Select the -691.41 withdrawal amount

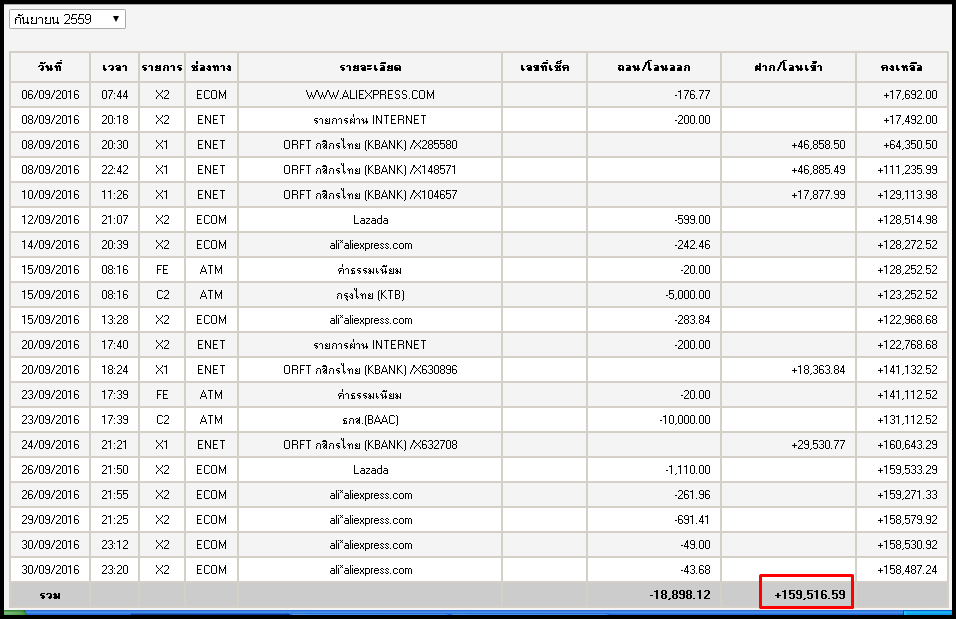click(x=692, y=520)
